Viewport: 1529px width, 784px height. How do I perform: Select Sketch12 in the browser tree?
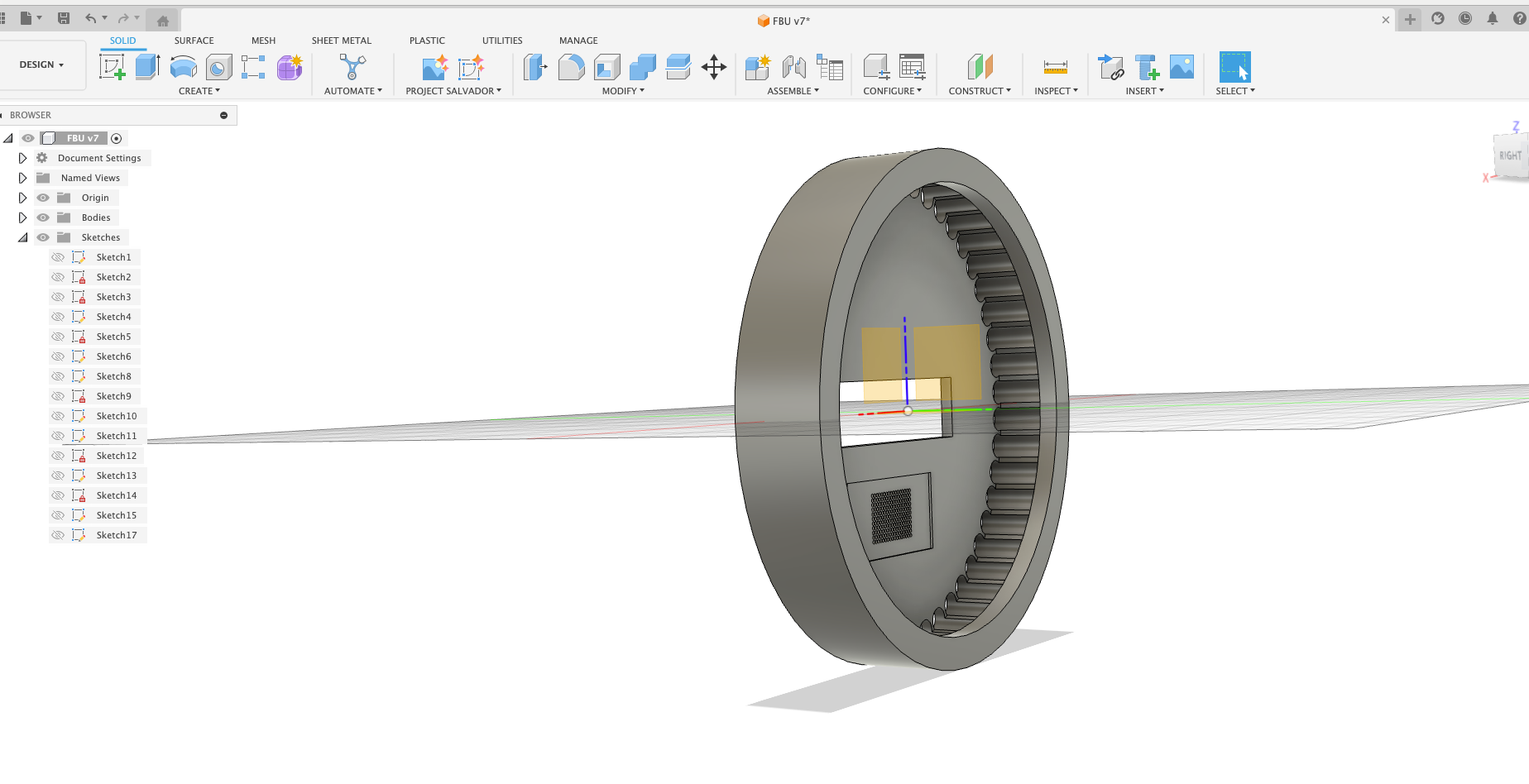(x=116, y=456)
